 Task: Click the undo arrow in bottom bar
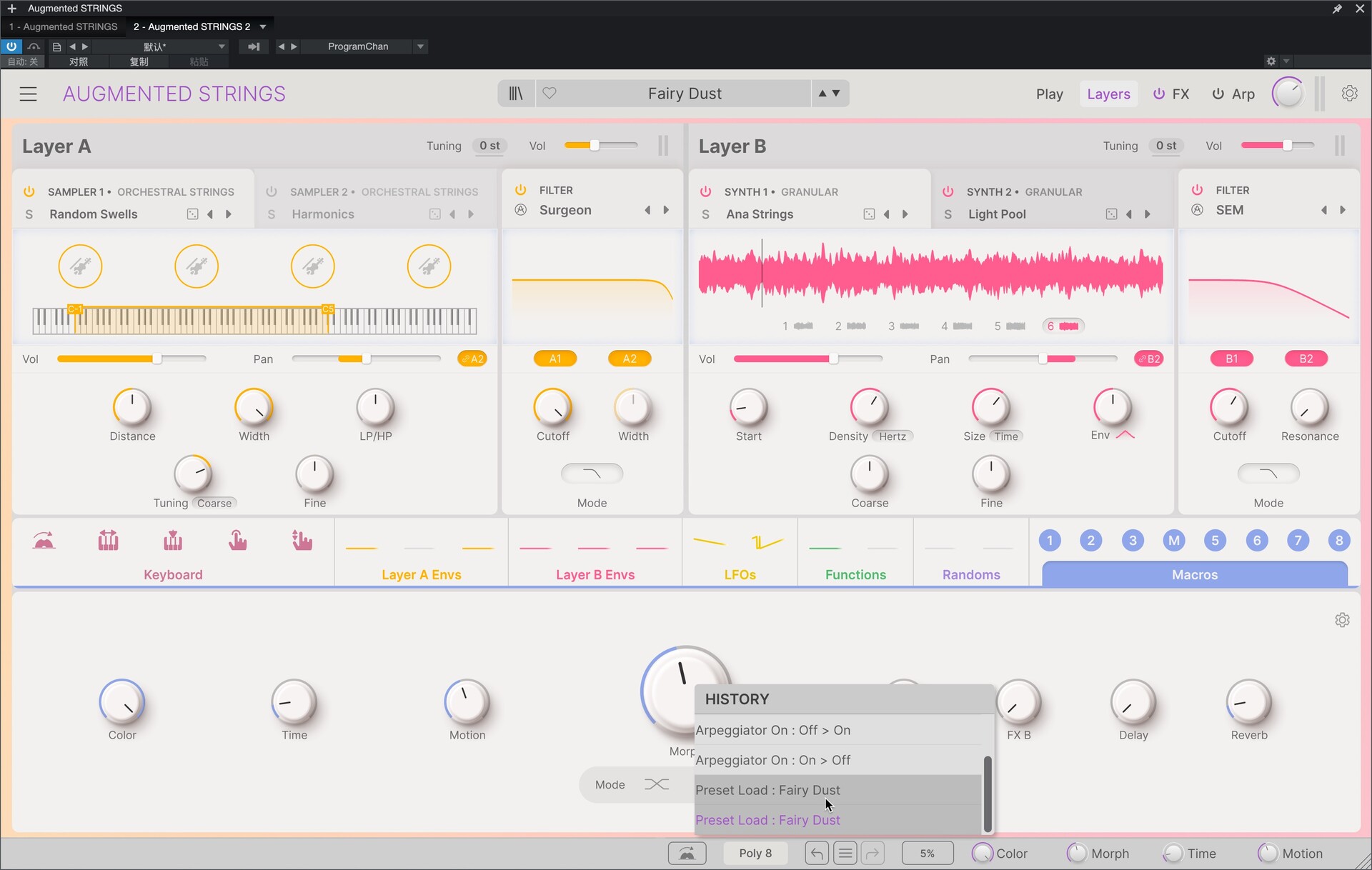(x=817, y=853)
